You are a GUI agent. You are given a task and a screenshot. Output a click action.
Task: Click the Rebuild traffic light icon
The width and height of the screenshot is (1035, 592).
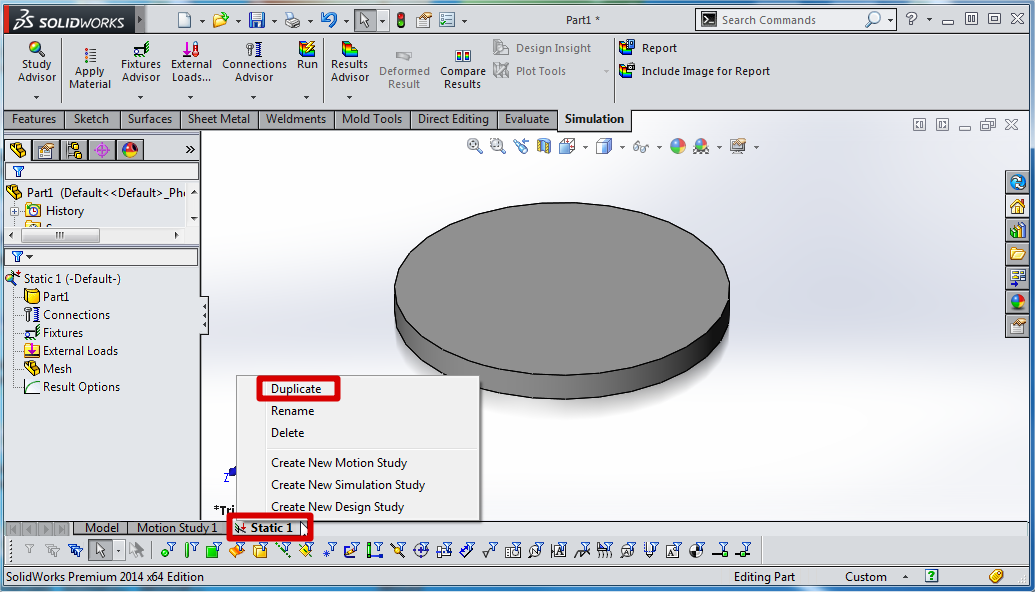401,20
